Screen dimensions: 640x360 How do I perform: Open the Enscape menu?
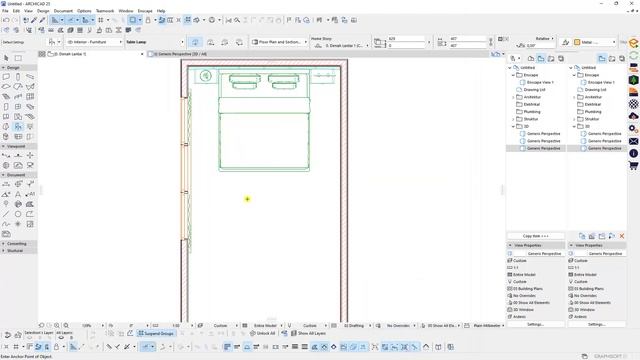[145, 11]
